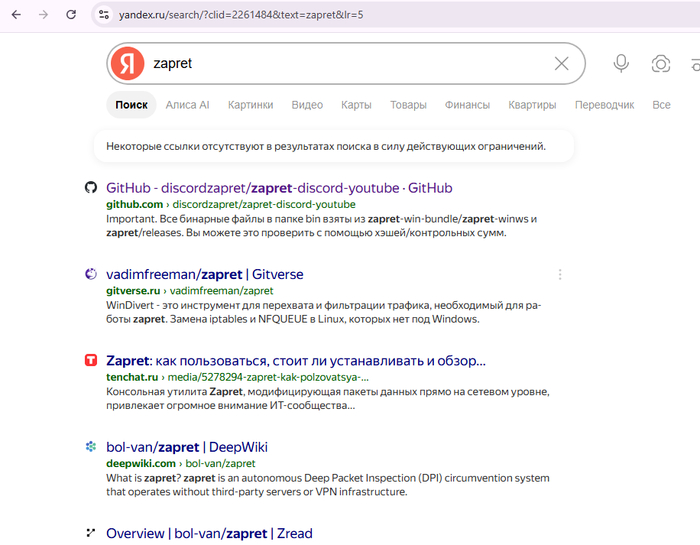
Task: Expand the Все services menu
Action: click(x=661, y=105)
